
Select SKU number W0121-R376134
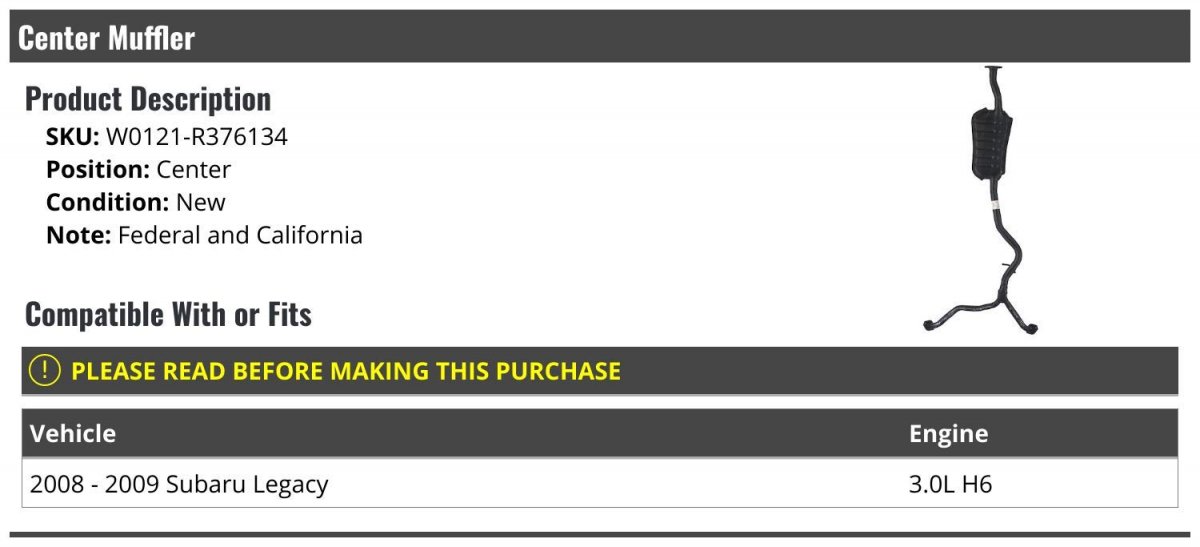[197, 137]
